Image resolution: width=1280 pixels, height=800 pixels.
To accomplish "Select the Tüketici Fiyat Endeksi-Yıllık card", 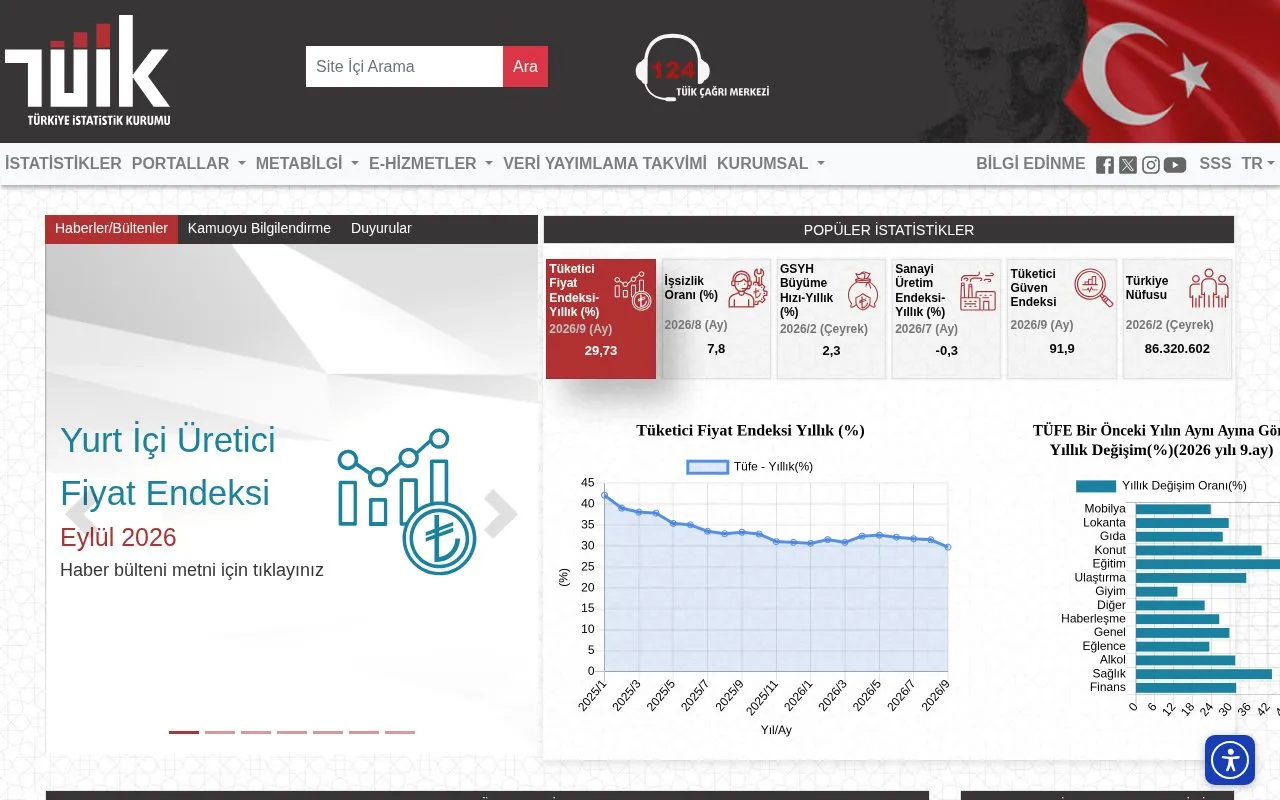I will [601, 319].
